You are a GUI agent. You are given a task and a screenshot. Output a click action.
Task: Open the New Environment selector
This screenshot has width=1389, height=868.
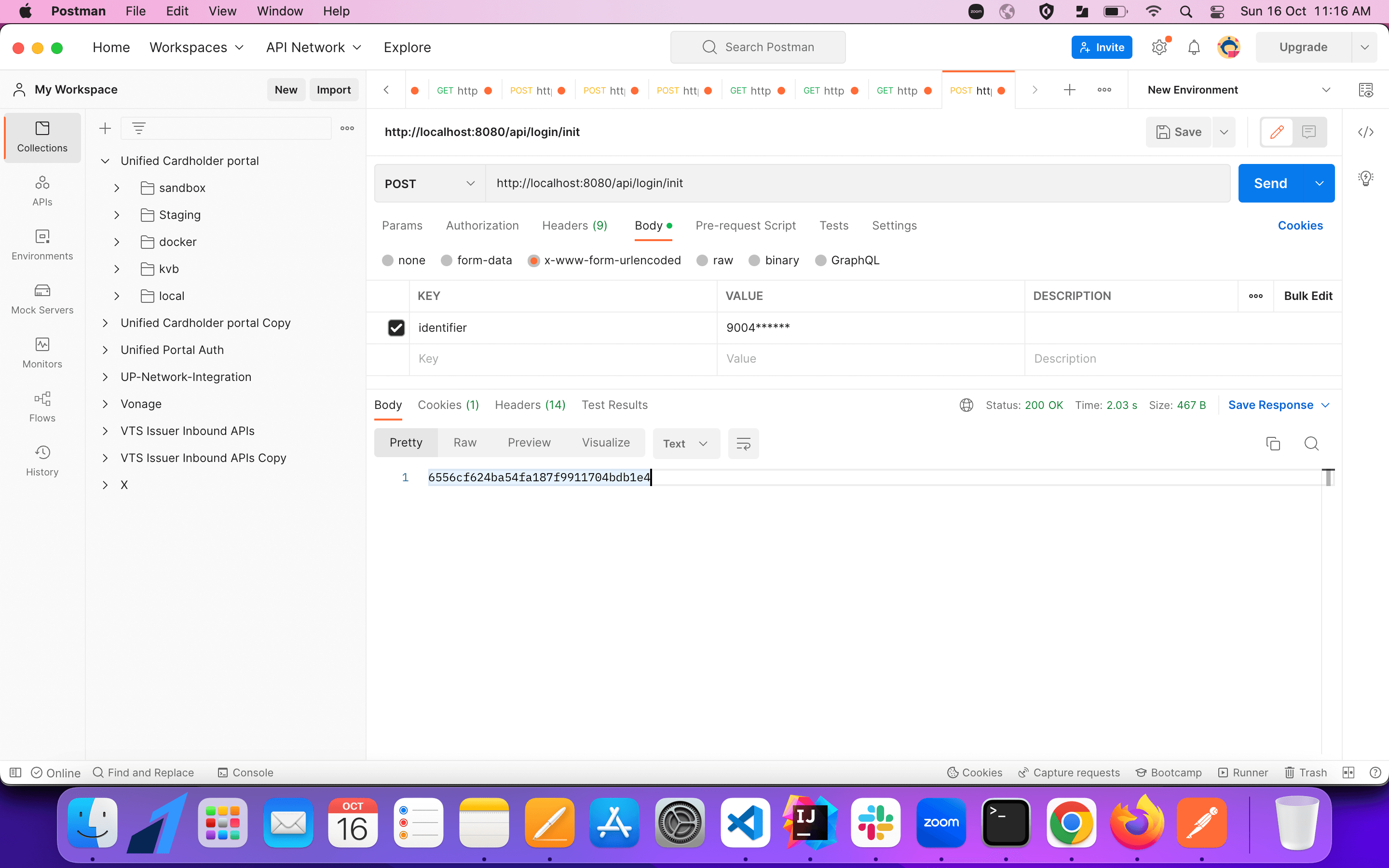[x=1239, y=90]
